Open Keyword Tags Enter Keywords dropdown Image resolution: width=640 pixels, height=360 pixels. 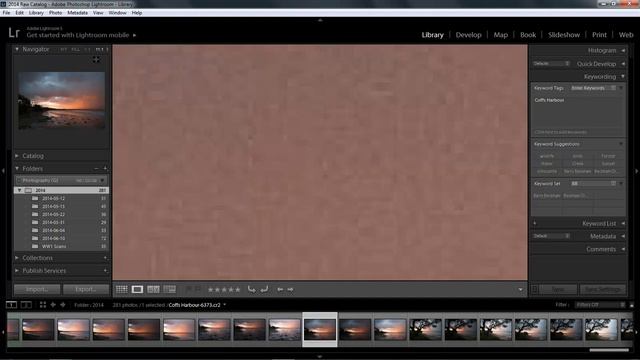[593, 88]
